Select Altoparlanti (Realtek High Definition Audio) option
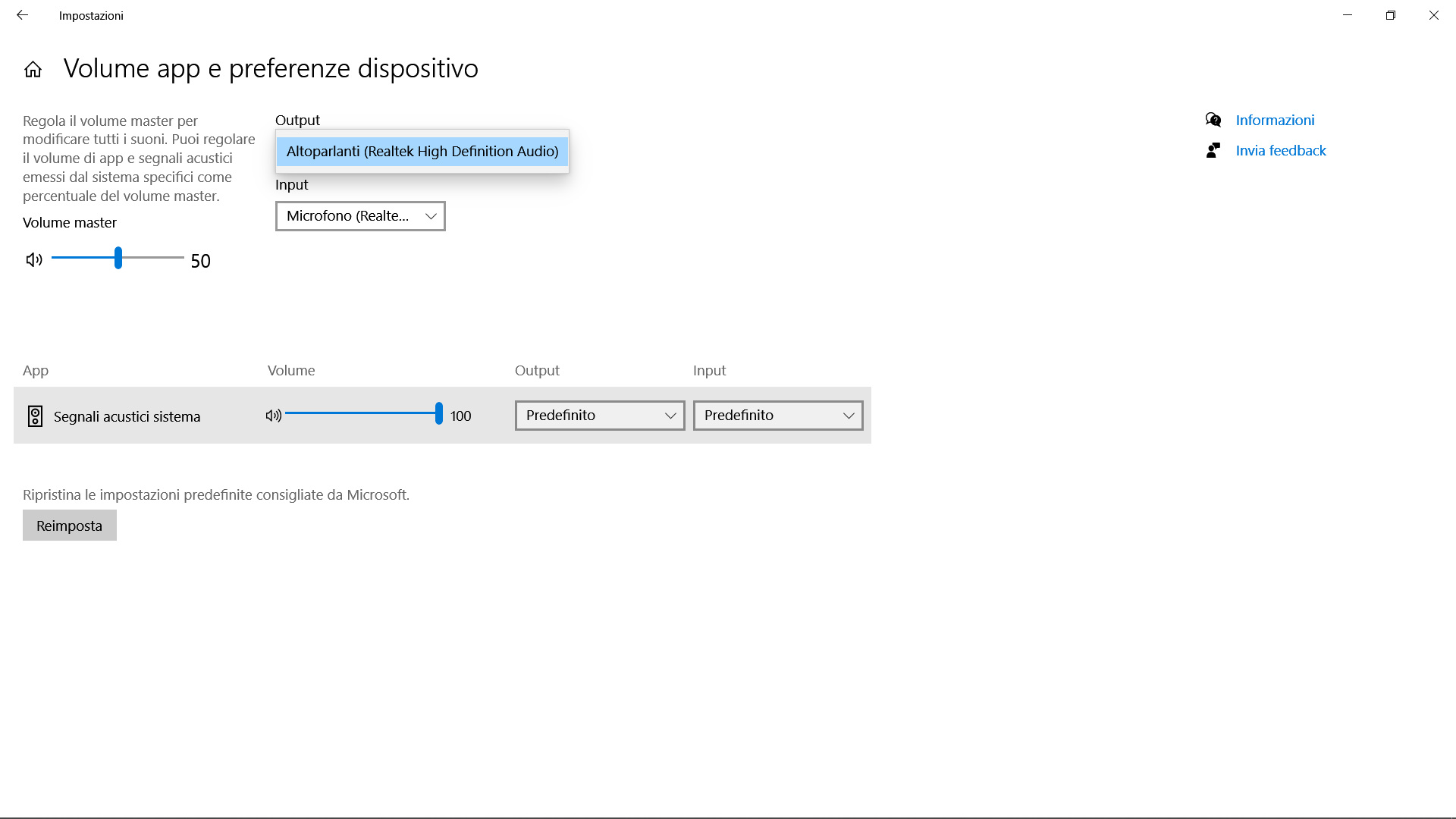 pos(422,152)
